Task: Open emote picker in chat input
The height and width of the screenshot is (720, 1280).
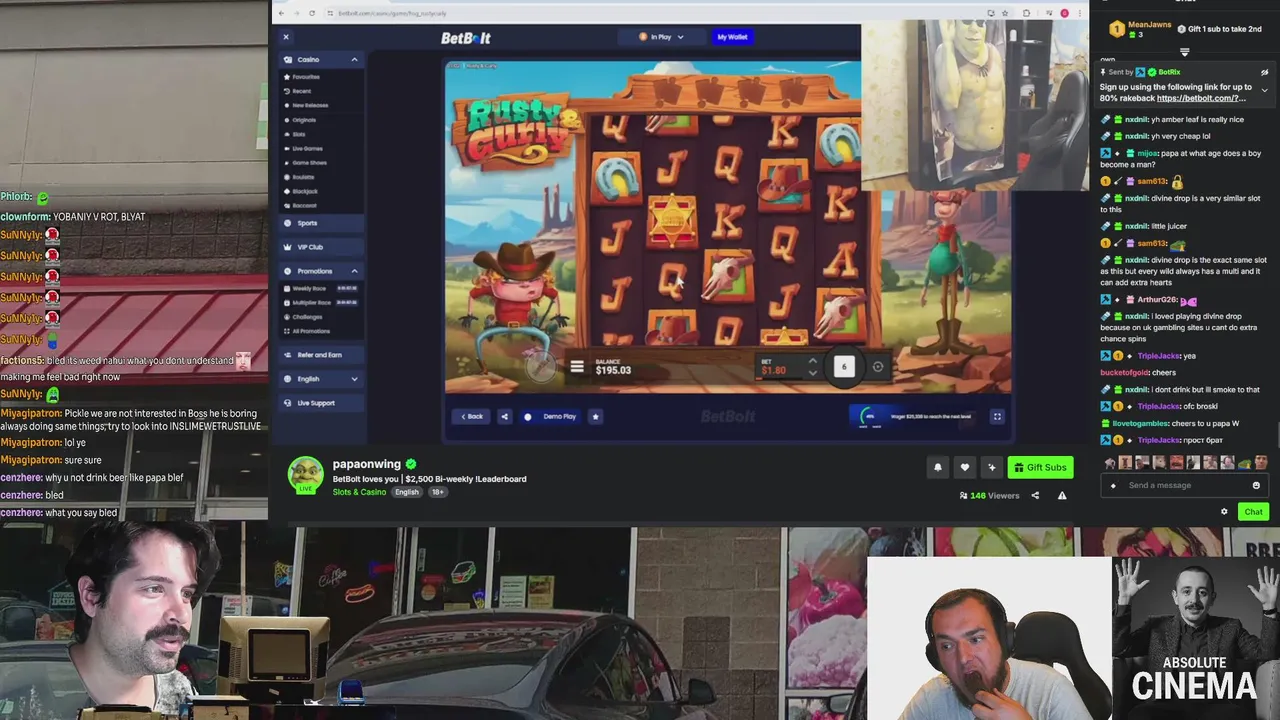Action: click(1256, 485)
